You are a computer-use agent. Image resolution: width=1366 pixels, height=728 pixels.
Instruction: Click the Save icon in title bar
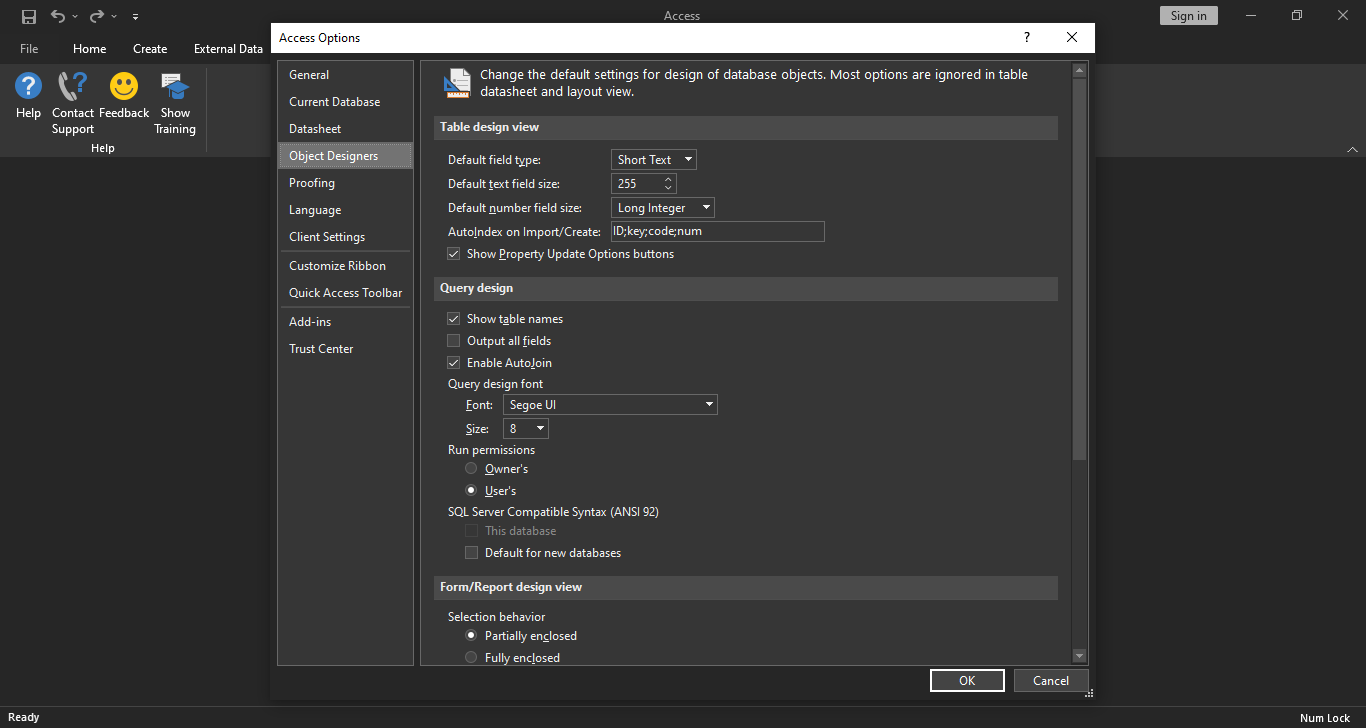(x=29, y=16)
